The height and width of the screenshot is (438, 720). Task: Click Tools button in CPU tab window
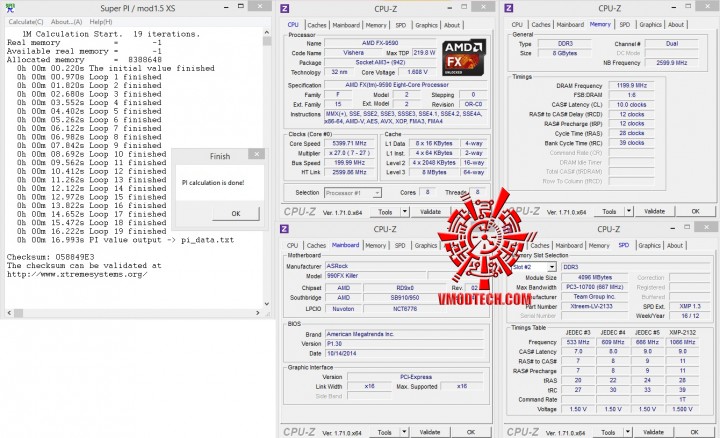385,212
